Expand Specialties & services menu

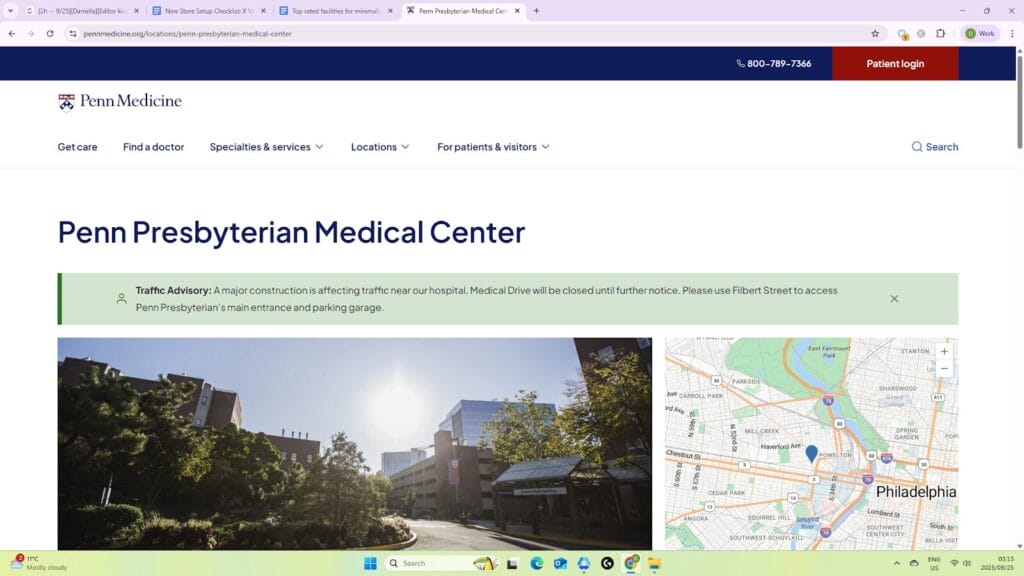coord(266,147)
